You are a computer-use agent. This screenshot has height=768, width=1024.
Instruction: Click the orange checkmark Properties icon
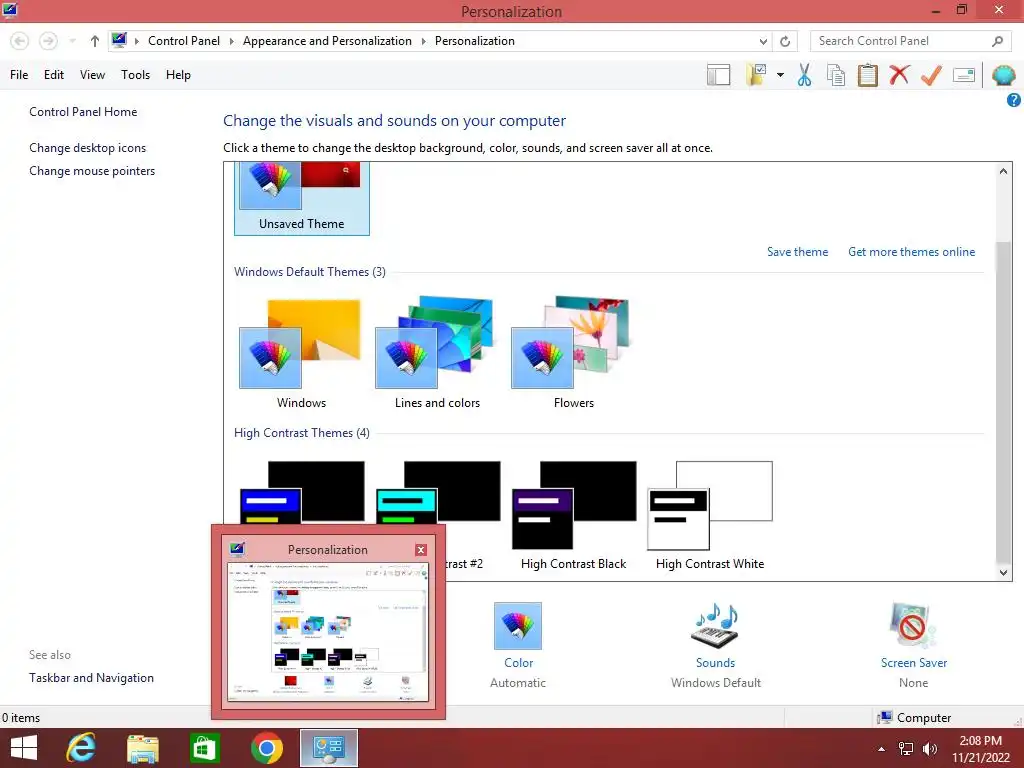(931, 75)
